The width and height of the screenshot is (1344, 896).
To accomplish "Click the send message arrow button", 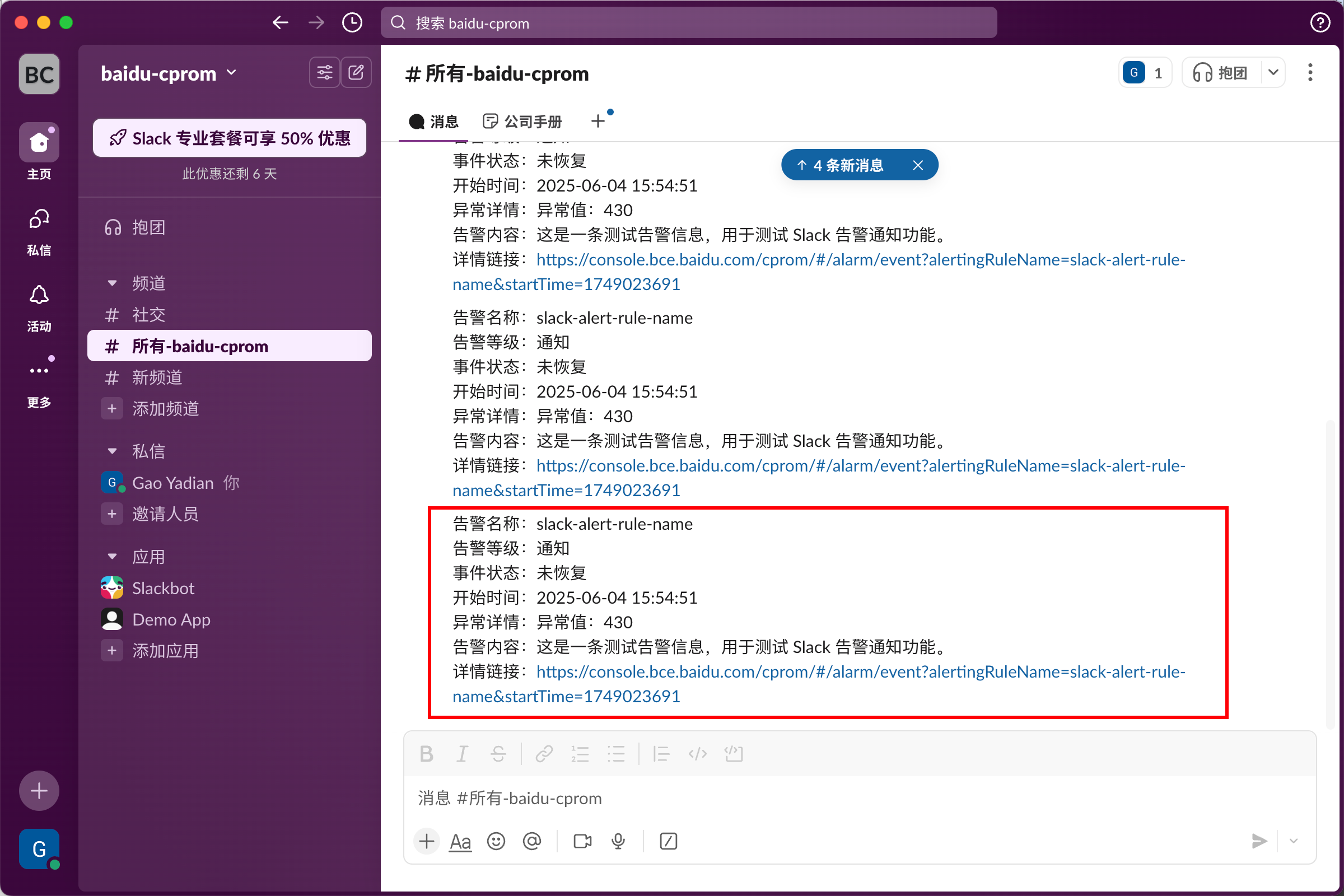I will (1259, 841).
